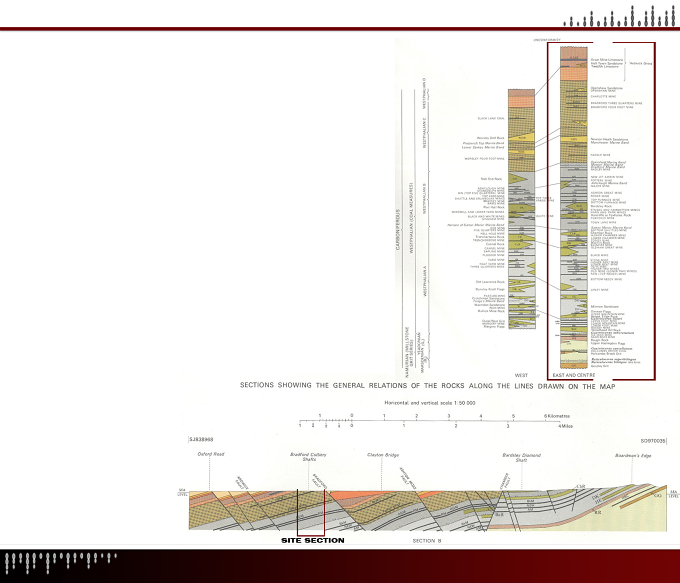Screen dimensions: 680x583
Task: Click the Milnrow Sandstone label
Action: point(605,307)
